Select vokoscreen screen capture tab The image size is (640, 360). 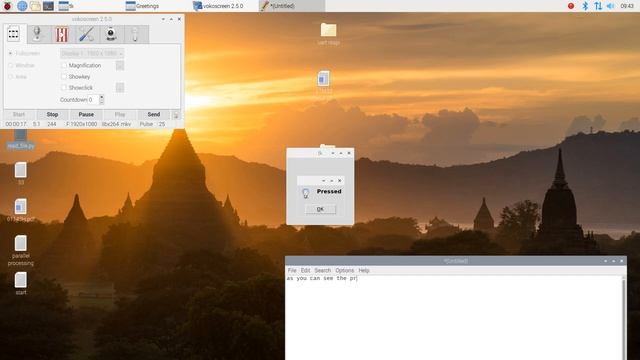13,34
